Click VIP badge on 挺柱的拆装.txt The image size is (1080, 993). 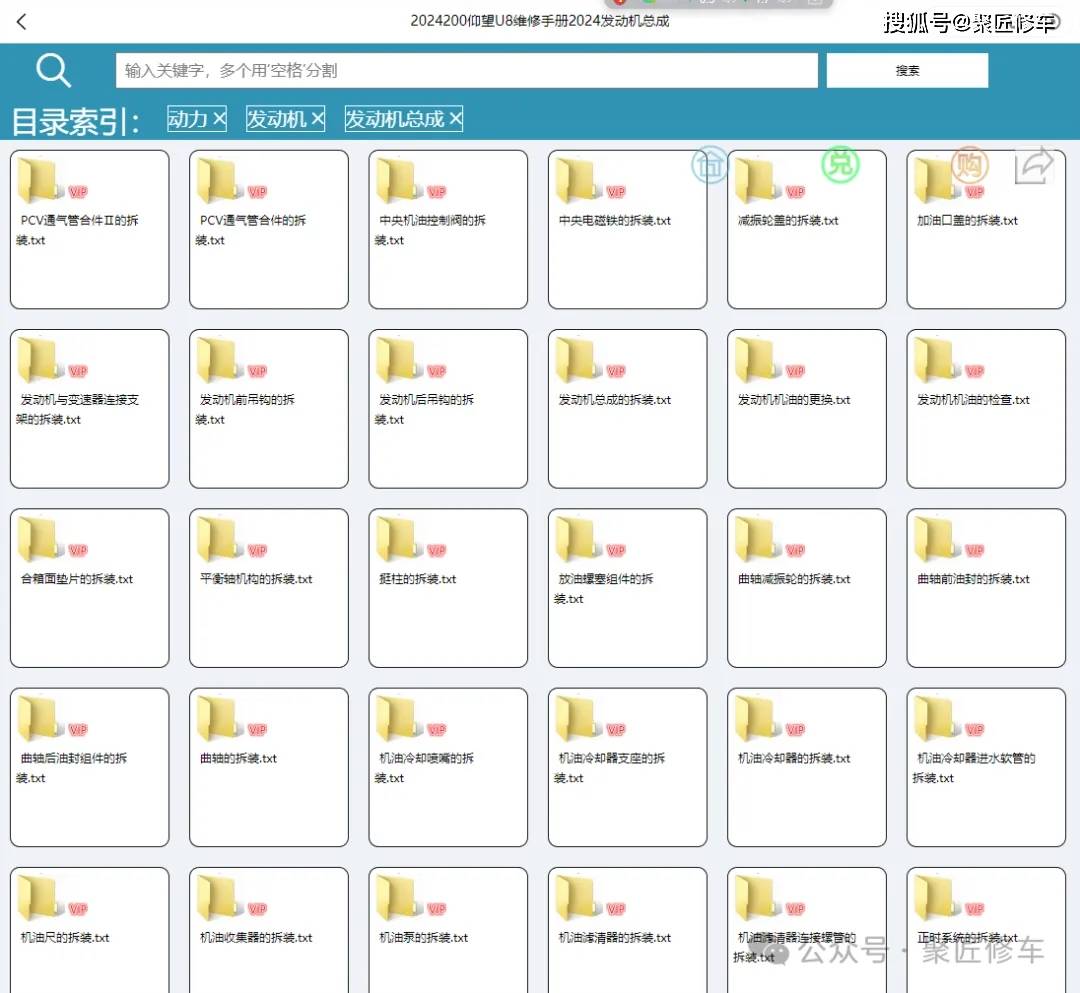pyautogui.click(x=437, y=551)
